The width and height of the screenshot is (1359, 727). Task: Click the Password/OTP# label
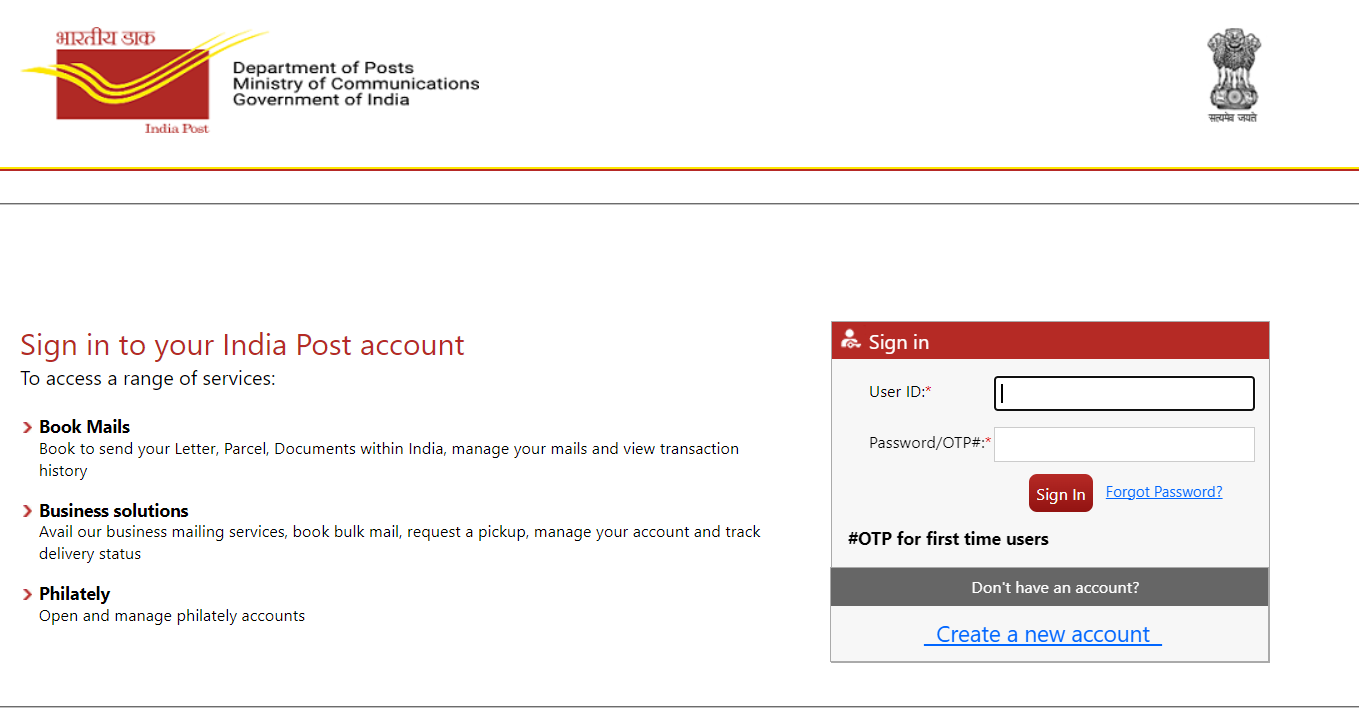pos(929,443)
